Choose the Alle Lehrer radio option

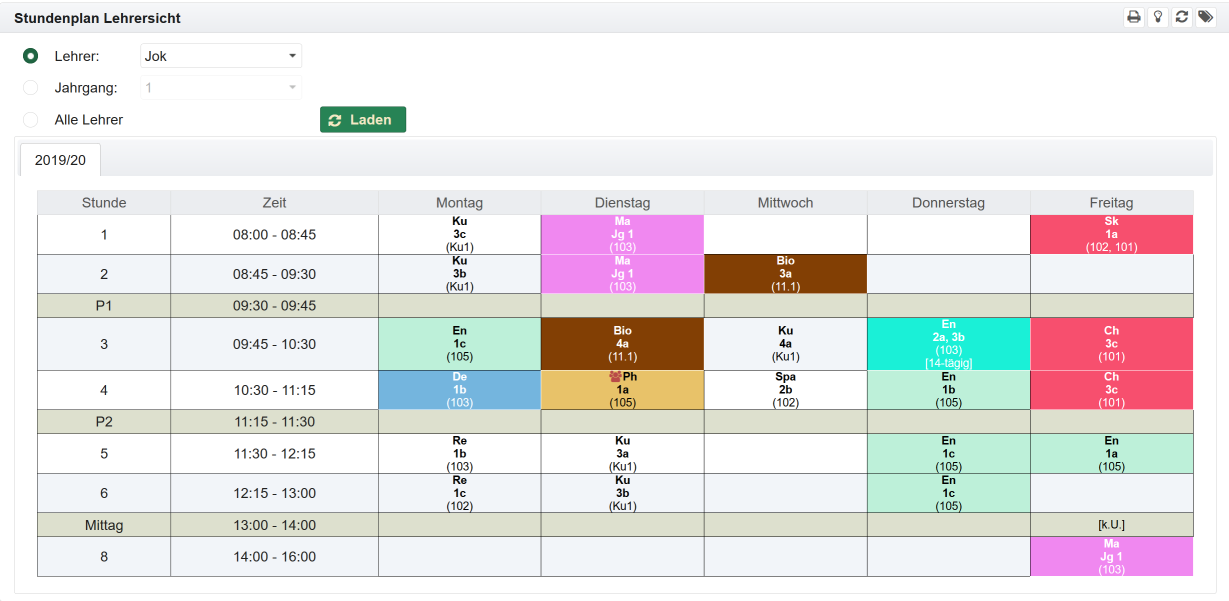coord(31,120)
